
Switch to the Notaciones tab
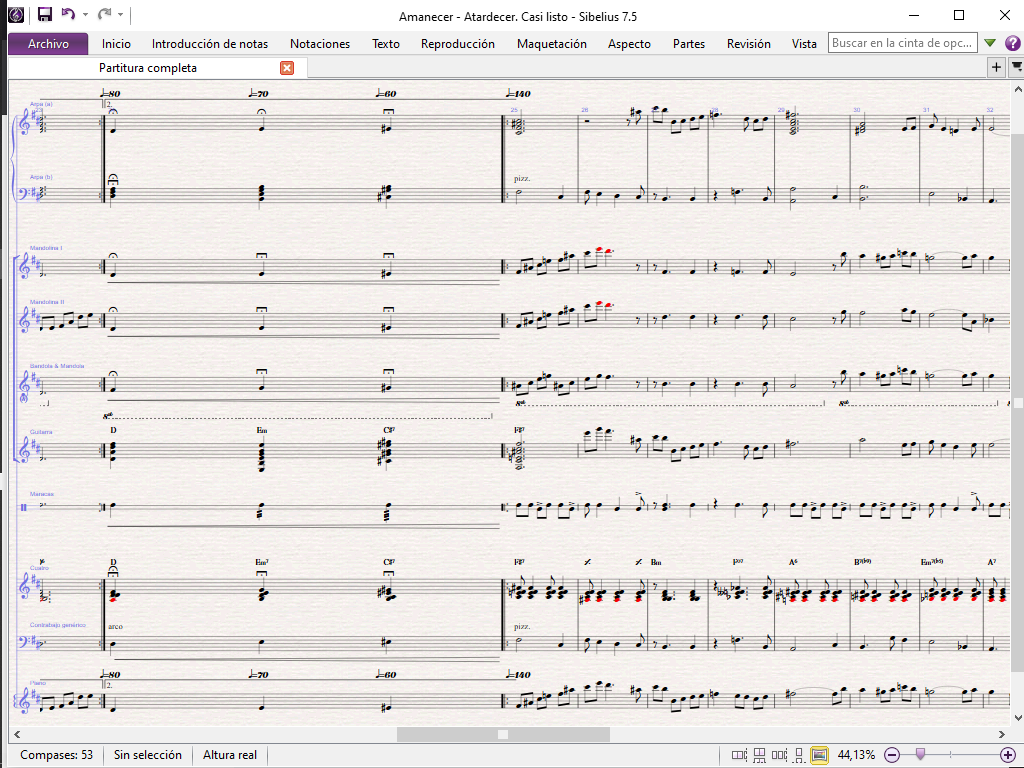coord(320,44)
